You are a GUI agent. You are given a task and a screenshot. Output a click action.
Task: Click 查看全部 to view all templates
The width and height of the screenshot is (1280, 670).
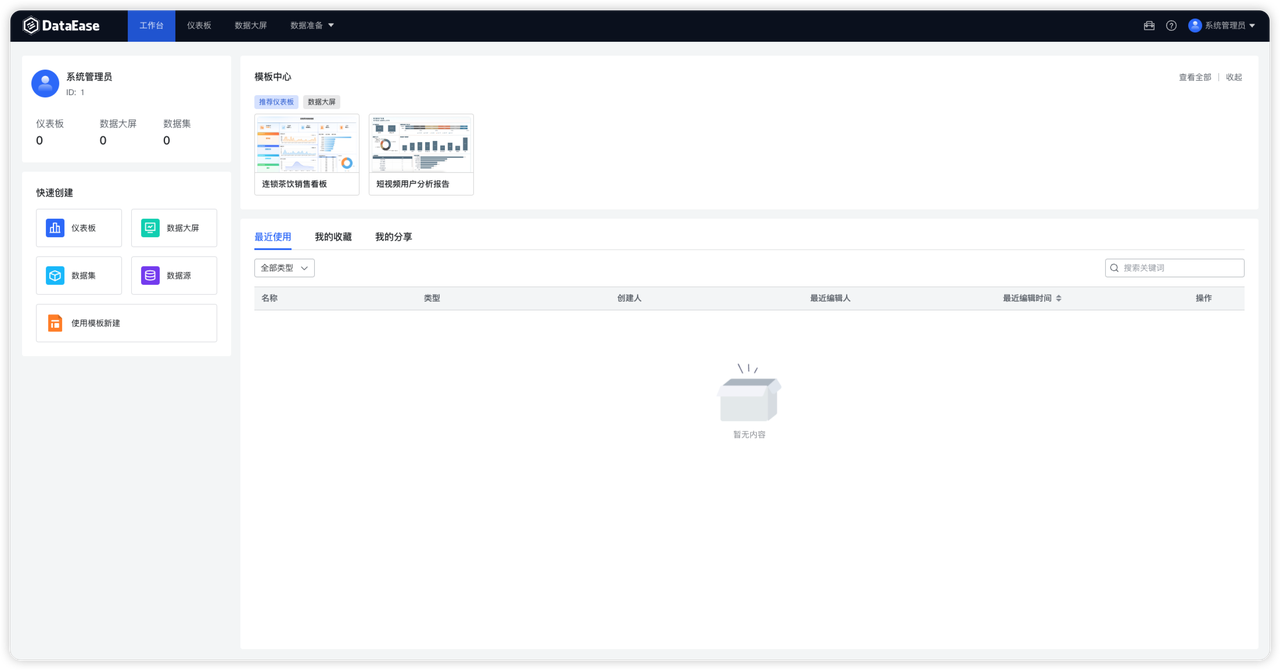coord(1193,75)
